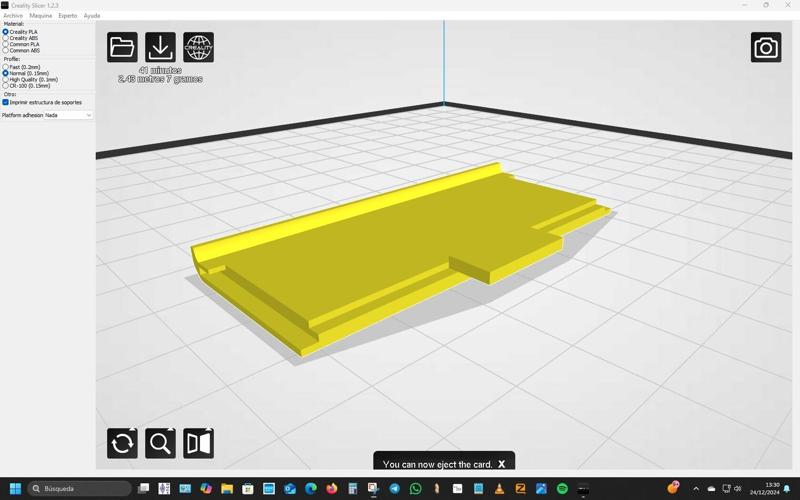Screen dimensions: 800x500
Task: Open the taskbar clock and date
Action: [x=765, y=489]
